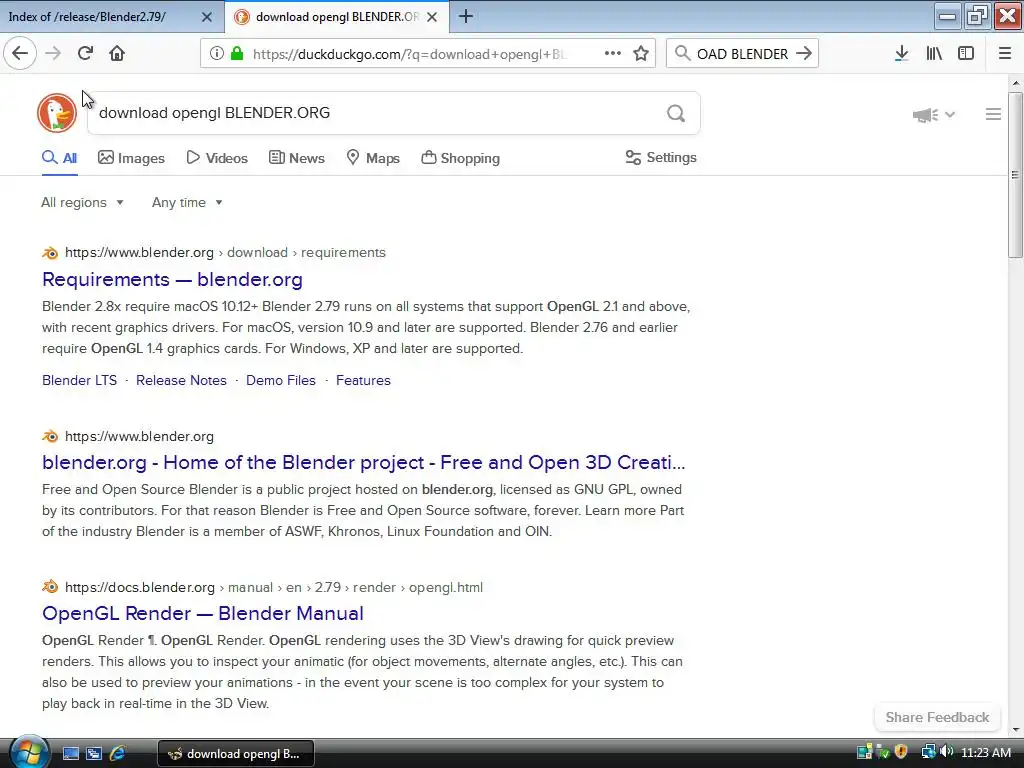Click the DuckDuckGo duck logo
Viewport: 1024px width, 768px height.
(57, 112)
